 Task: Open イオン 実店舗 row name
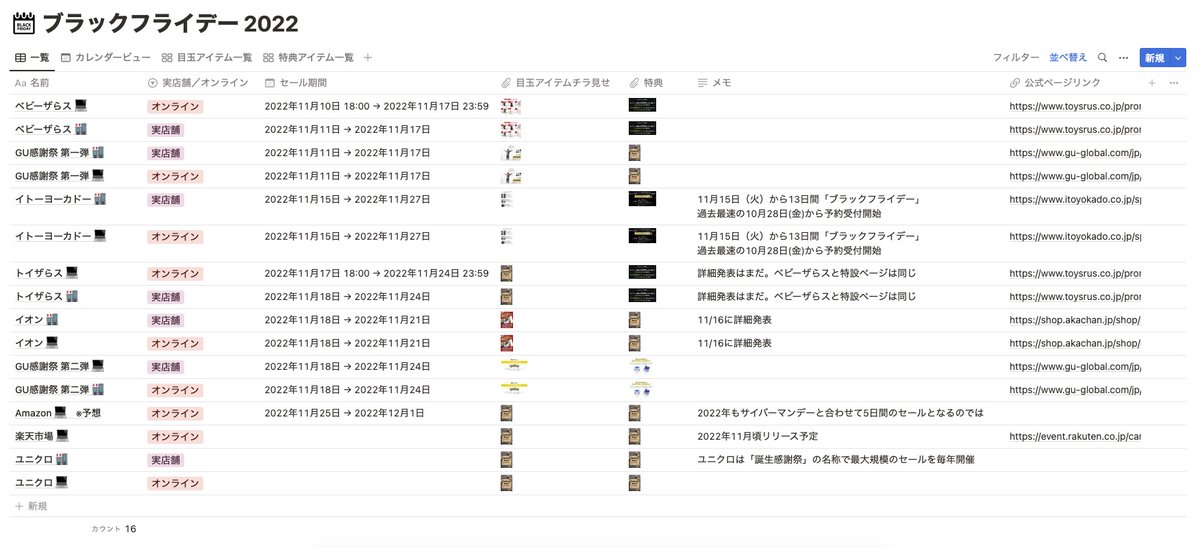click(x=36, y=319)
